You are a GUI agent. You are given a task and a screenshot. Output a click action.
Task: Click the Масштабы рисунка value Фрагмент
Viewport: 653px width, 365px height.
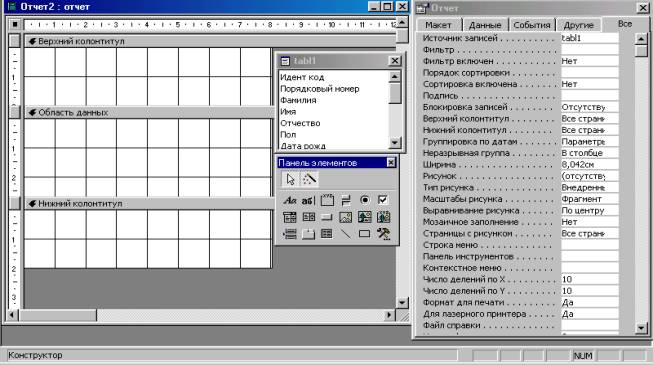[x=589, y=199]
